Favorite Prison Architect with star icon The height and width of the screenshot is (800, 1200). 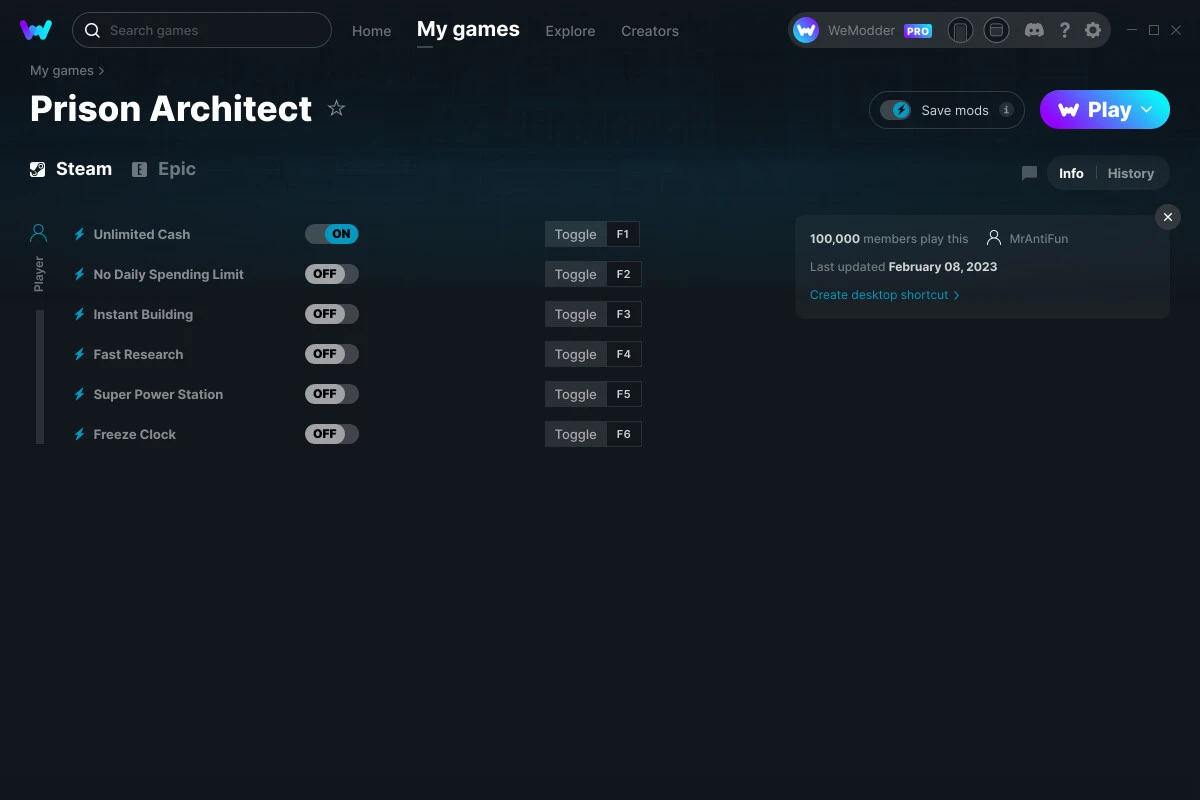[x=336, y=108]
